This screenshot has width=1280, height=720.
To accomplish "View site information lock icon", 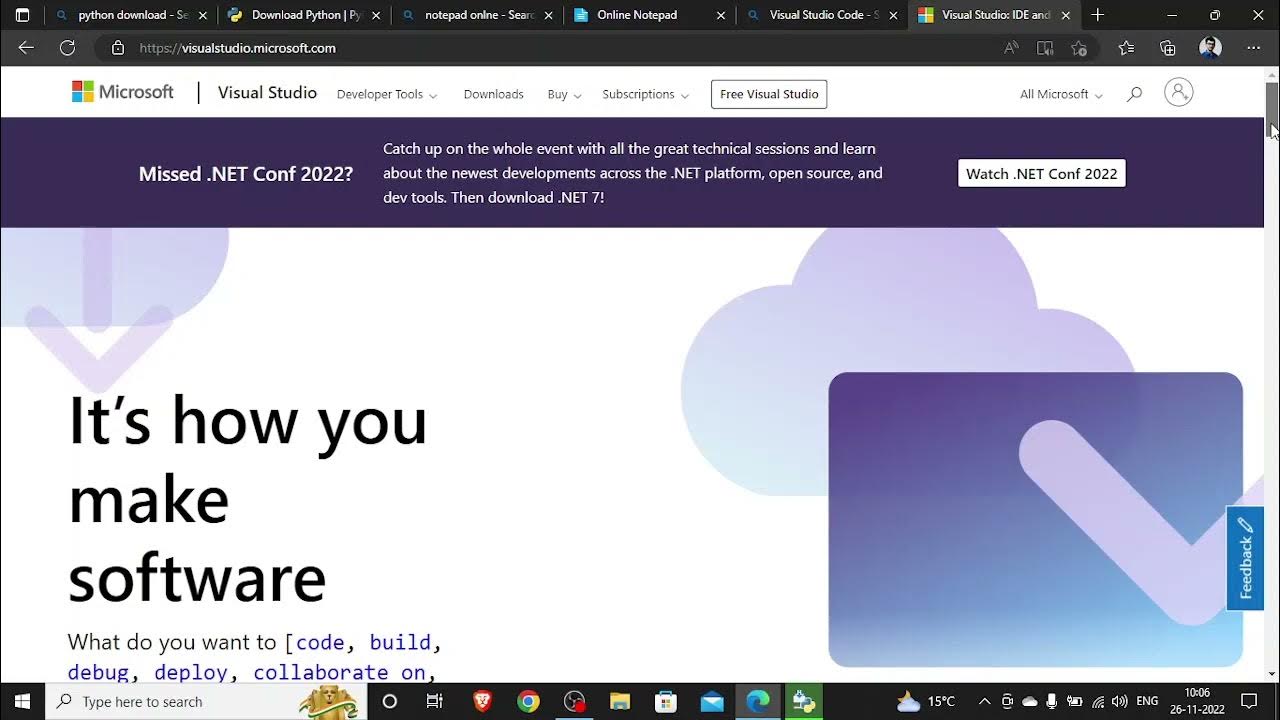I will point(118,48).
